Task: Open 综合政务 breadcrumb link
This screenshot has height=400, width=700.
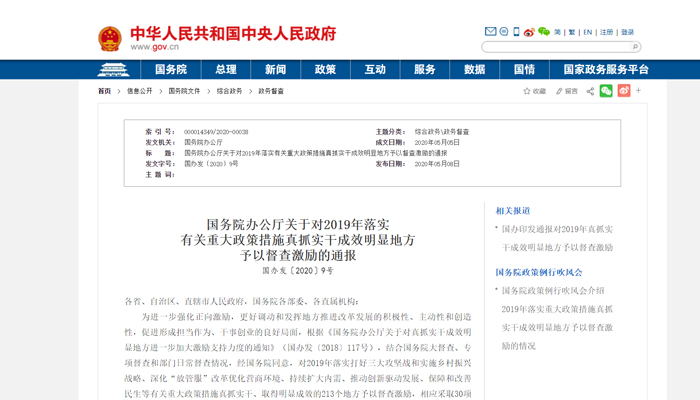Action: coord(229,91)
